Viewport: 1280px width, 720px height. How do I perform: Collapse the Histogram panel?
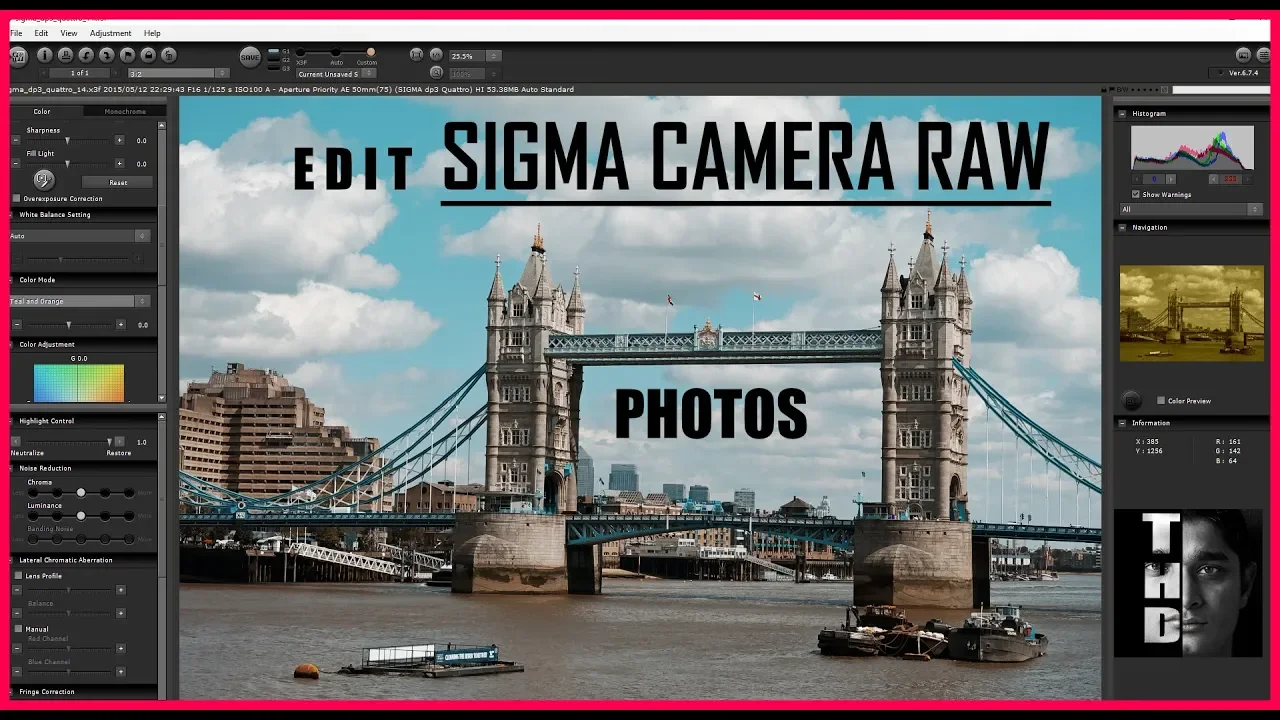(x=1123, y=114)
